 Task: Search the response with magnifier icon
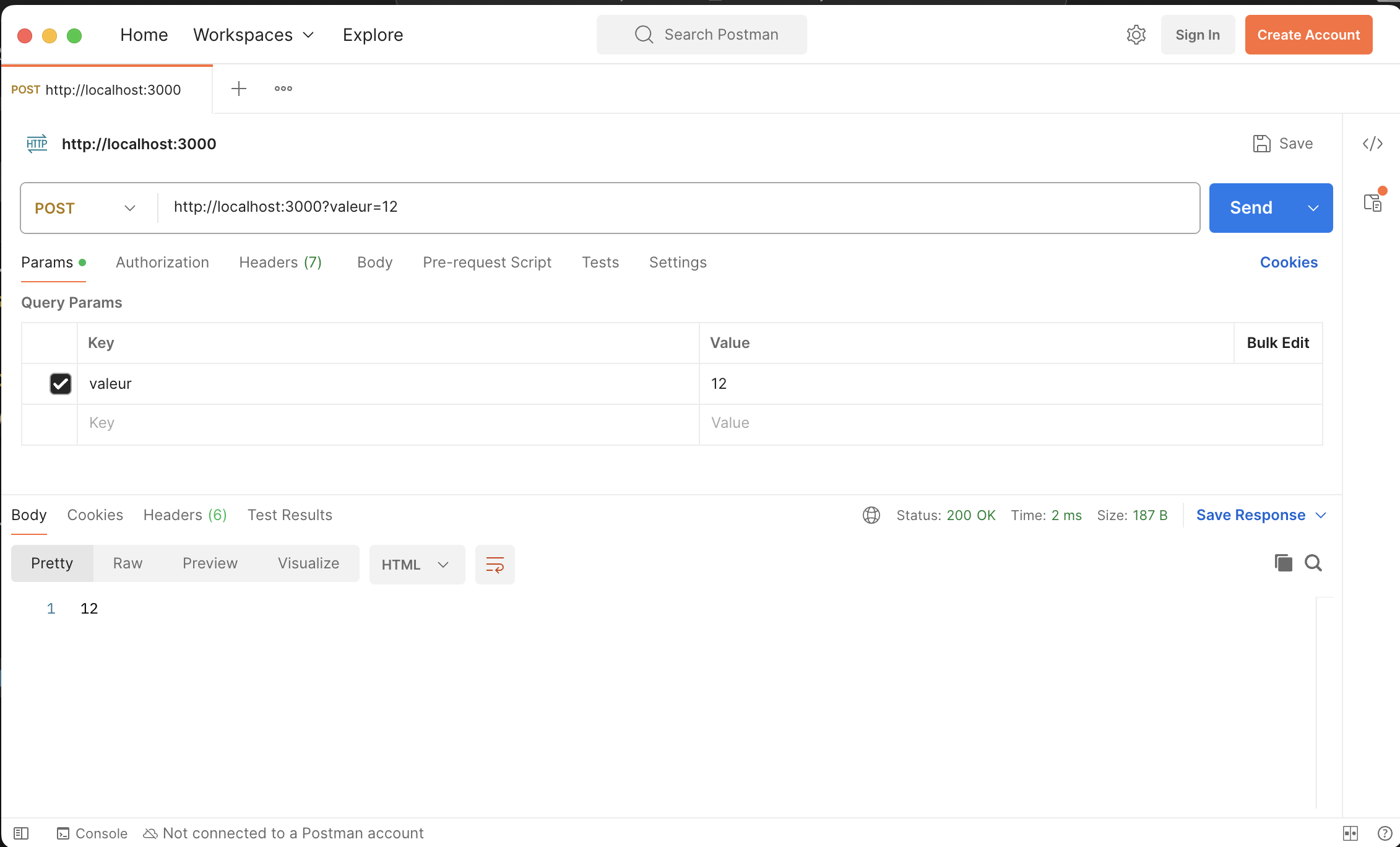(x=1313, y=563)
